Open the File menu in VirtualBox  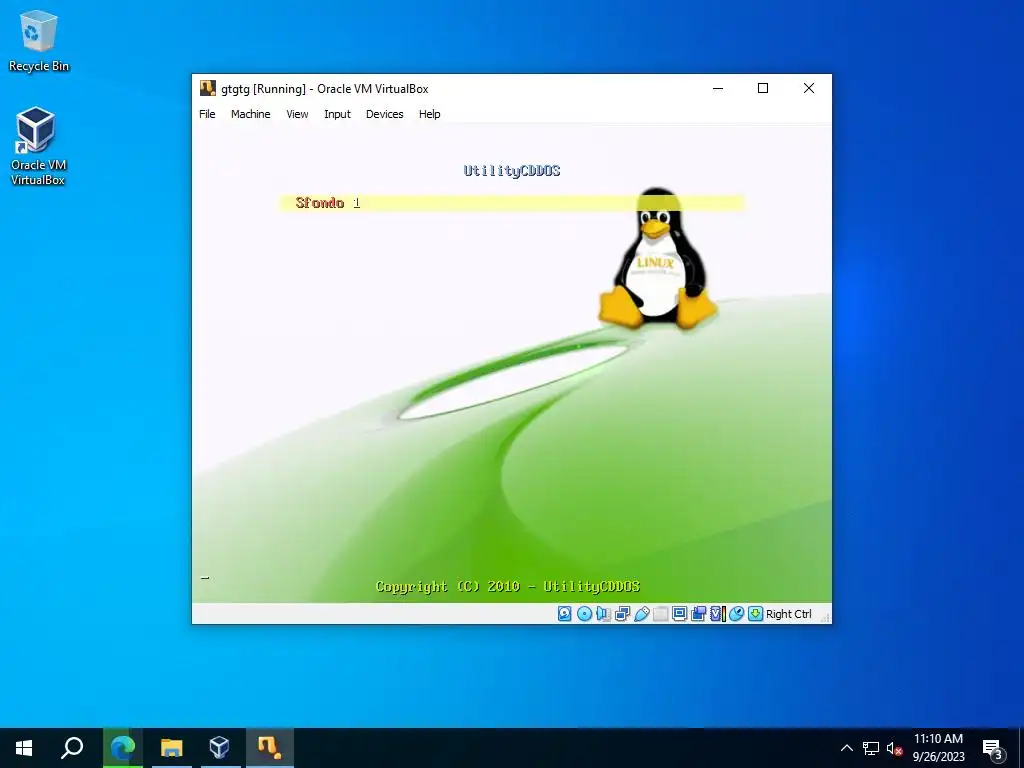tap(207, 114)
